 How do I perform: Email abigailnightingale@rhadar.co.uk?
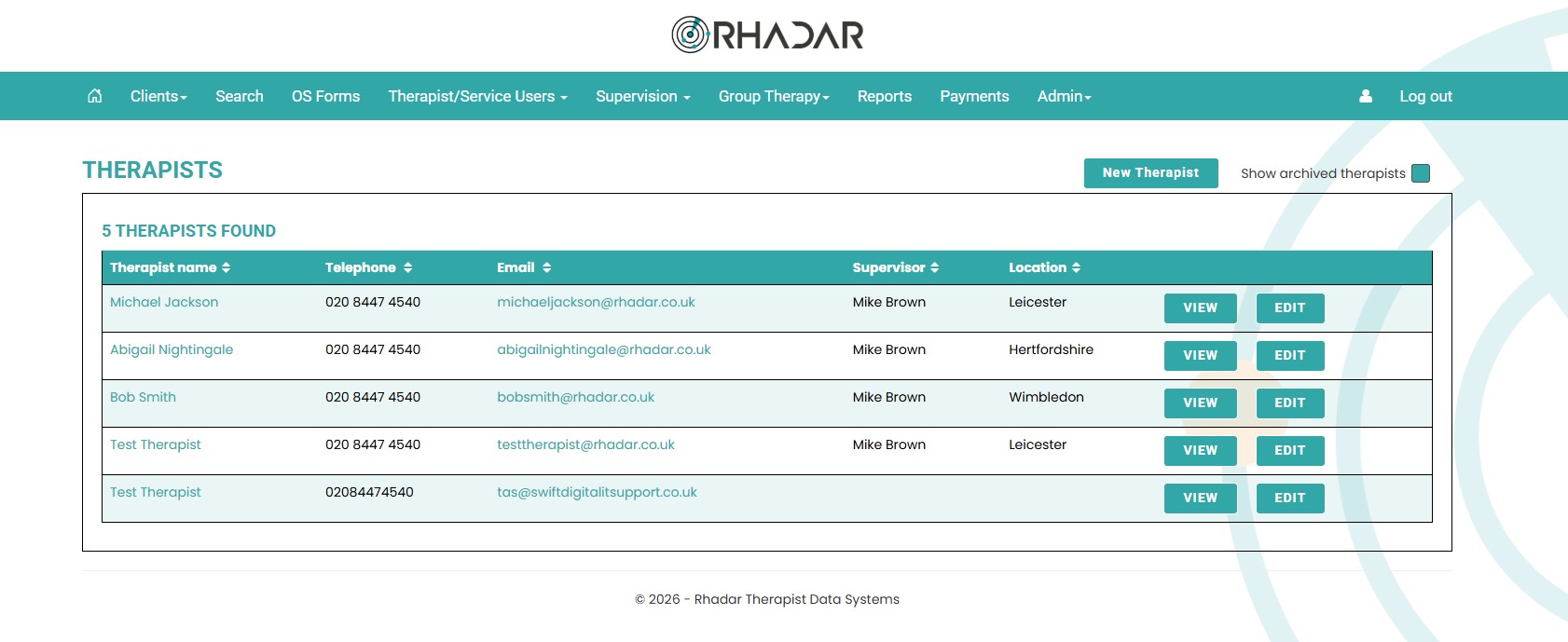(604, 349)
